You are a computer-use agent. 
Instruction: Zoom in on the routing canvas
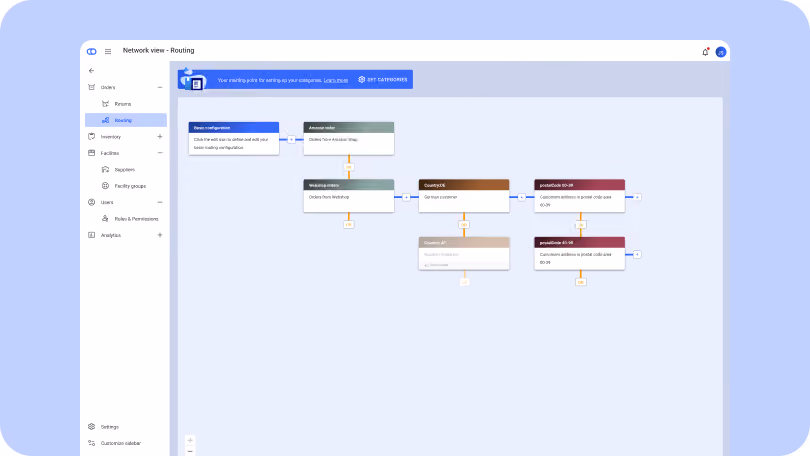[190, 441]
